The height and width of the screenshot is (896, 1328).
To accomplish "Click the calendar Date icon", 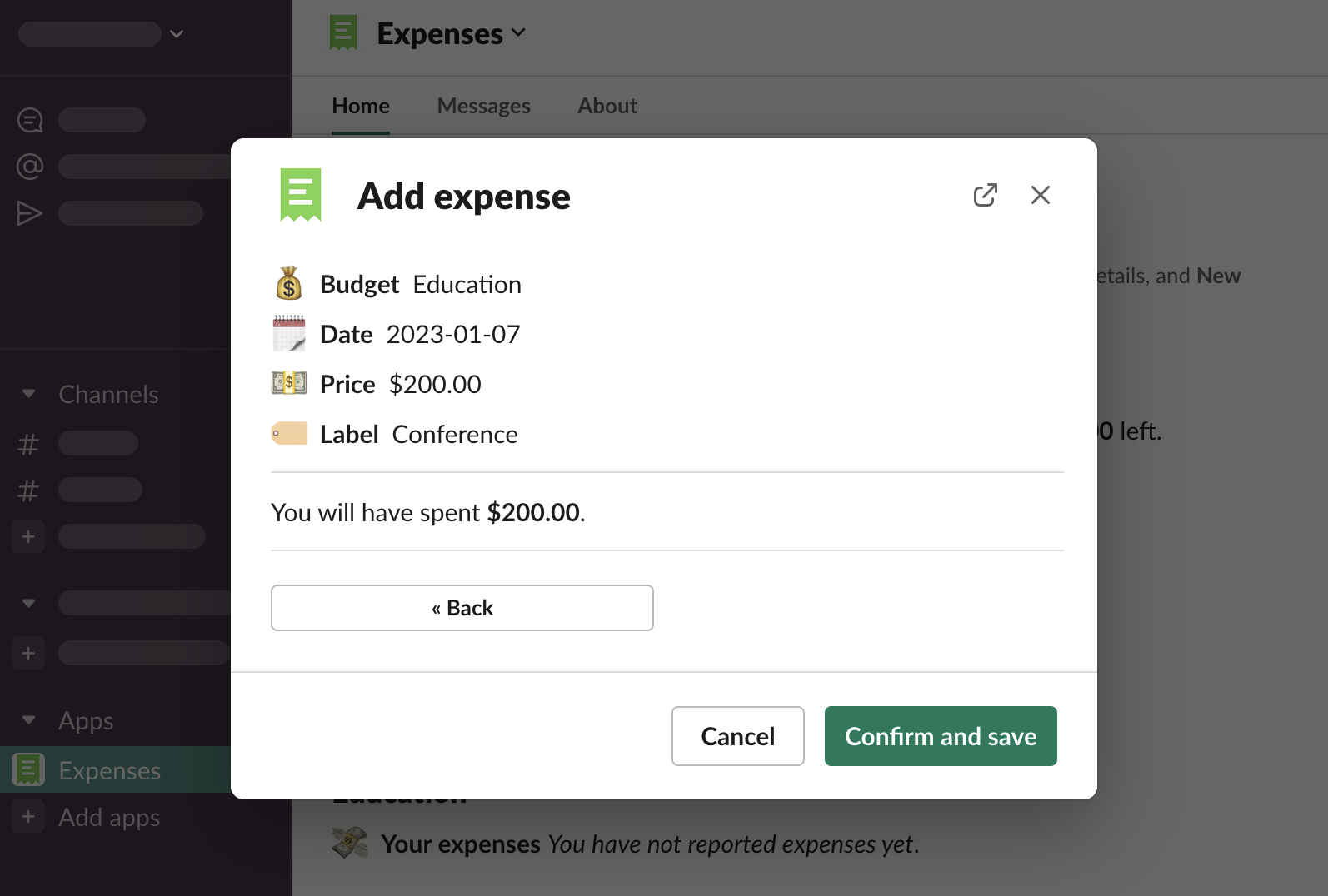I will pyautogui.click(x=289, y=334).
